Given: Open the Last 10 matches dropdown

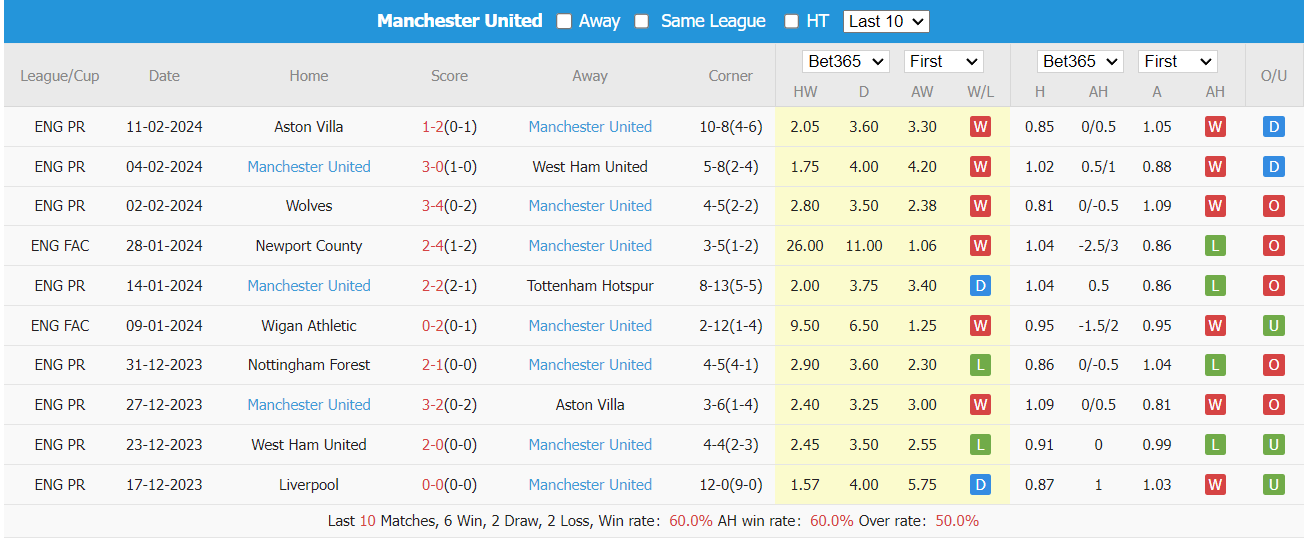Looking at the screenshot, I should coord(886,21).
